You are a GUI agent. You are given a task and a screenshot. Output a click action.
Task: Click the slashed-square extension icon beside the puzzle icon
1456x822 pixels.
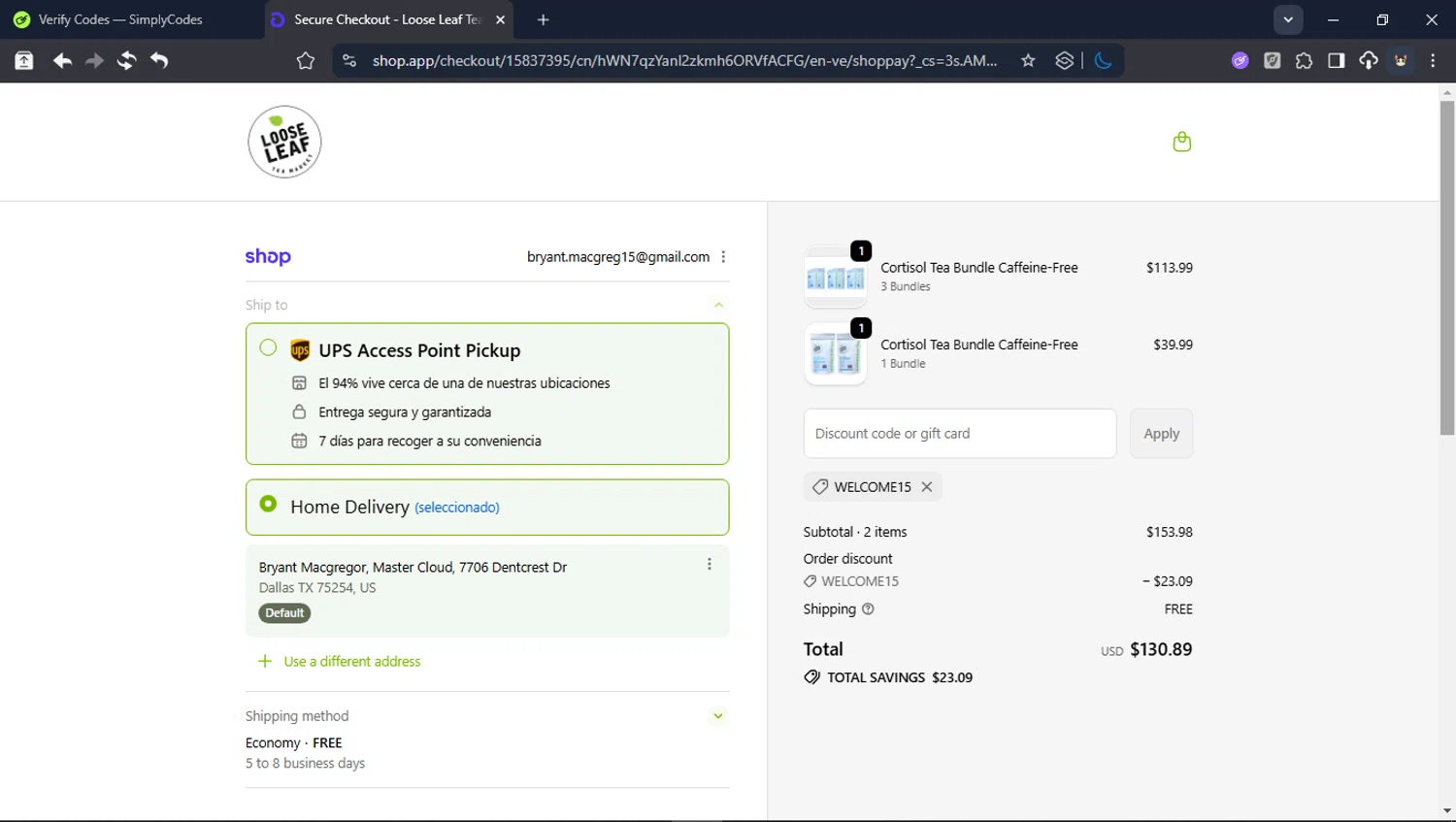(1272, 60)
